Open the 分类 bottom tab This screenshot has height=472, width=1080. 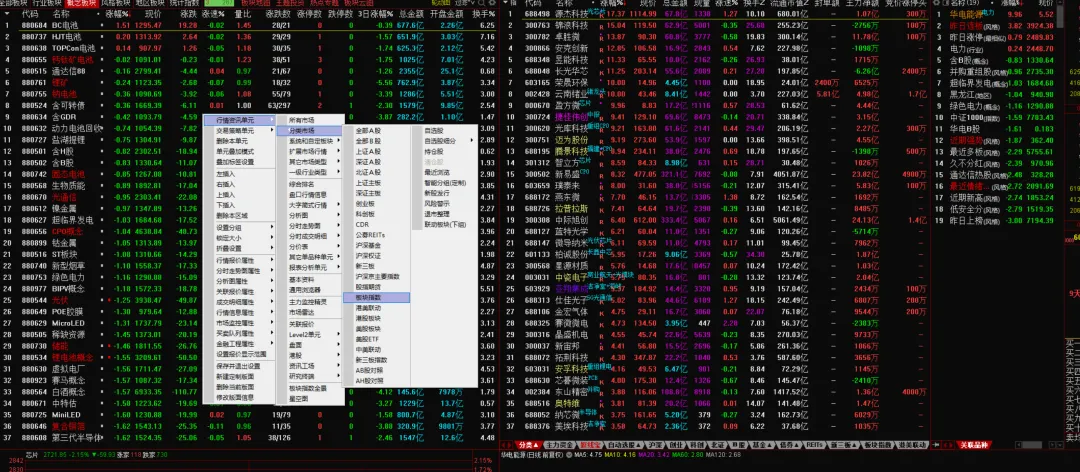coord(528,445)
